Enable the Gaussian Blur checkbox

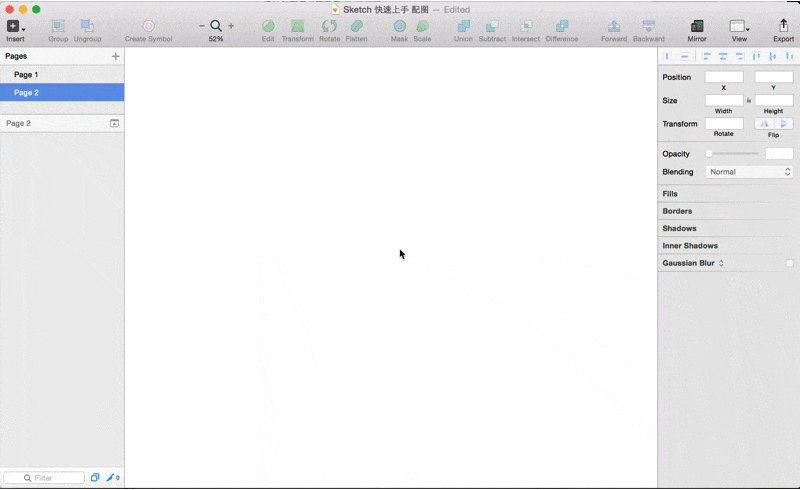click(x=789, y=263)
